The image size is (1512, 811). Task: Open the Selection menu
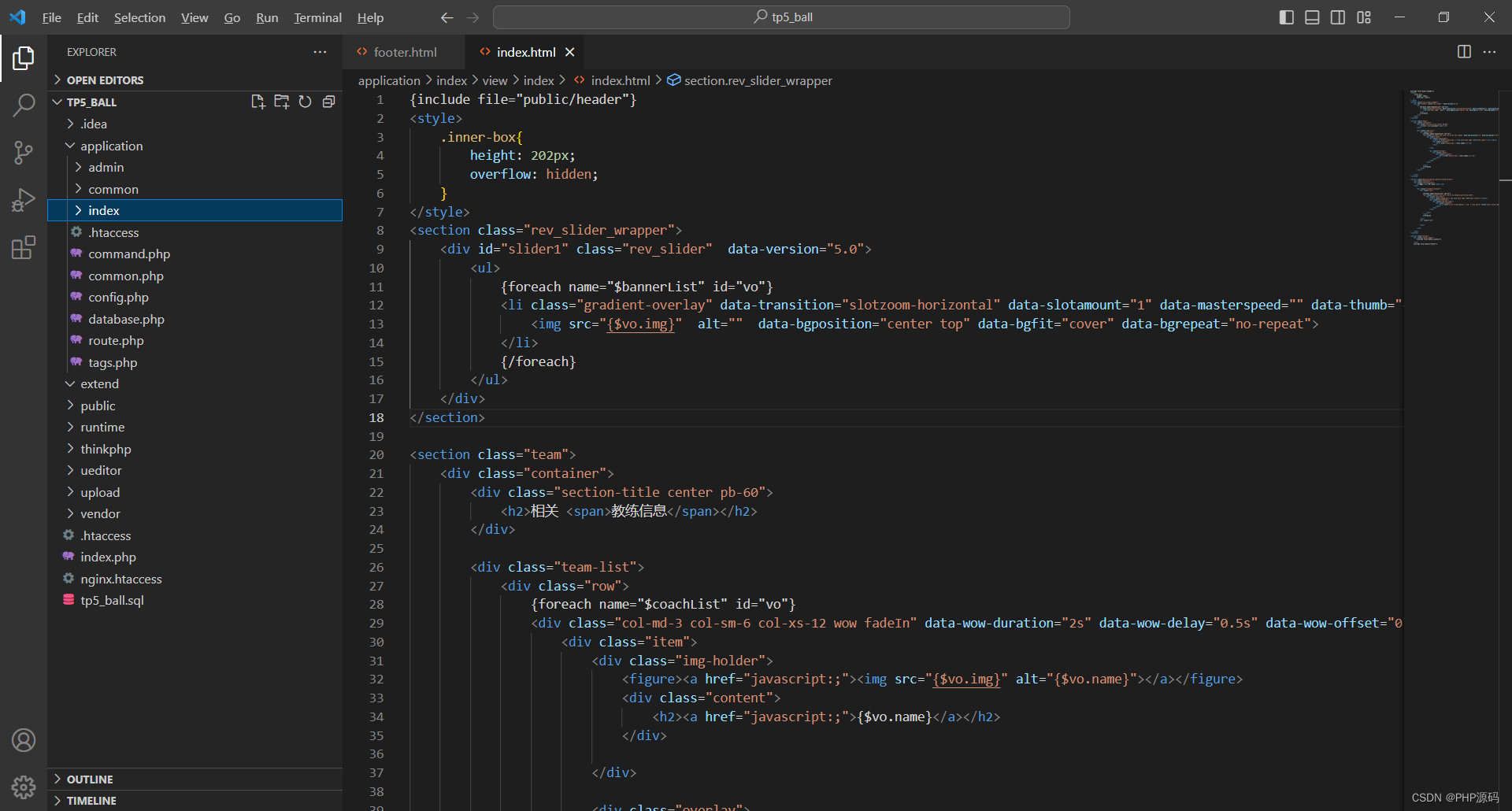pos(139,17)
